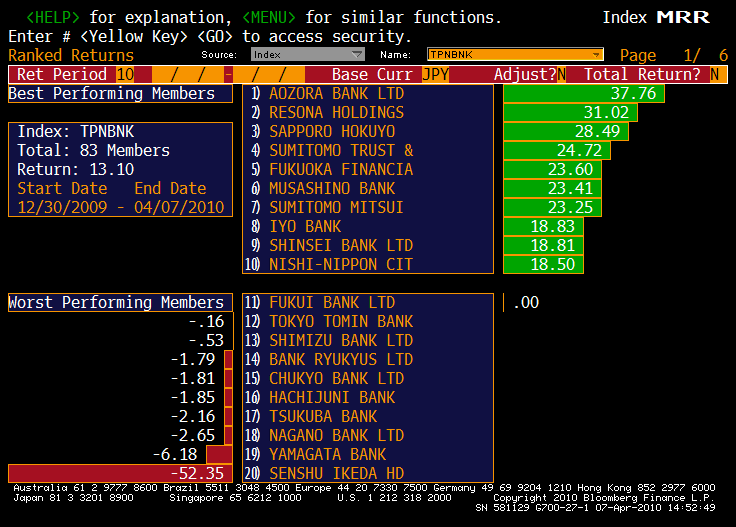
Task: Click the -2.65 return value
Action: pos(193,435)
